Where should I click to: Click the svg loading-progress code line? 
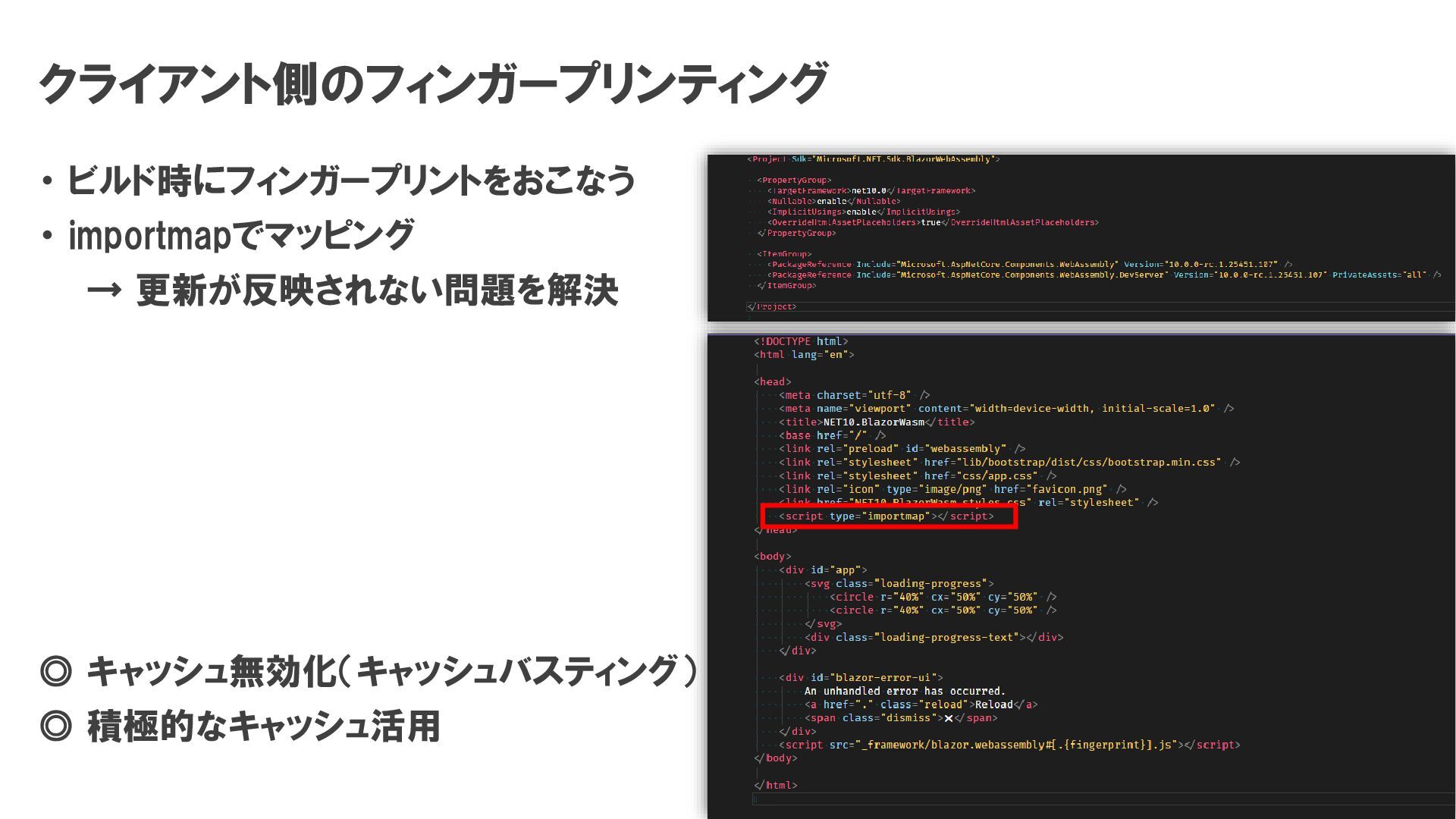tap(899, 584)
